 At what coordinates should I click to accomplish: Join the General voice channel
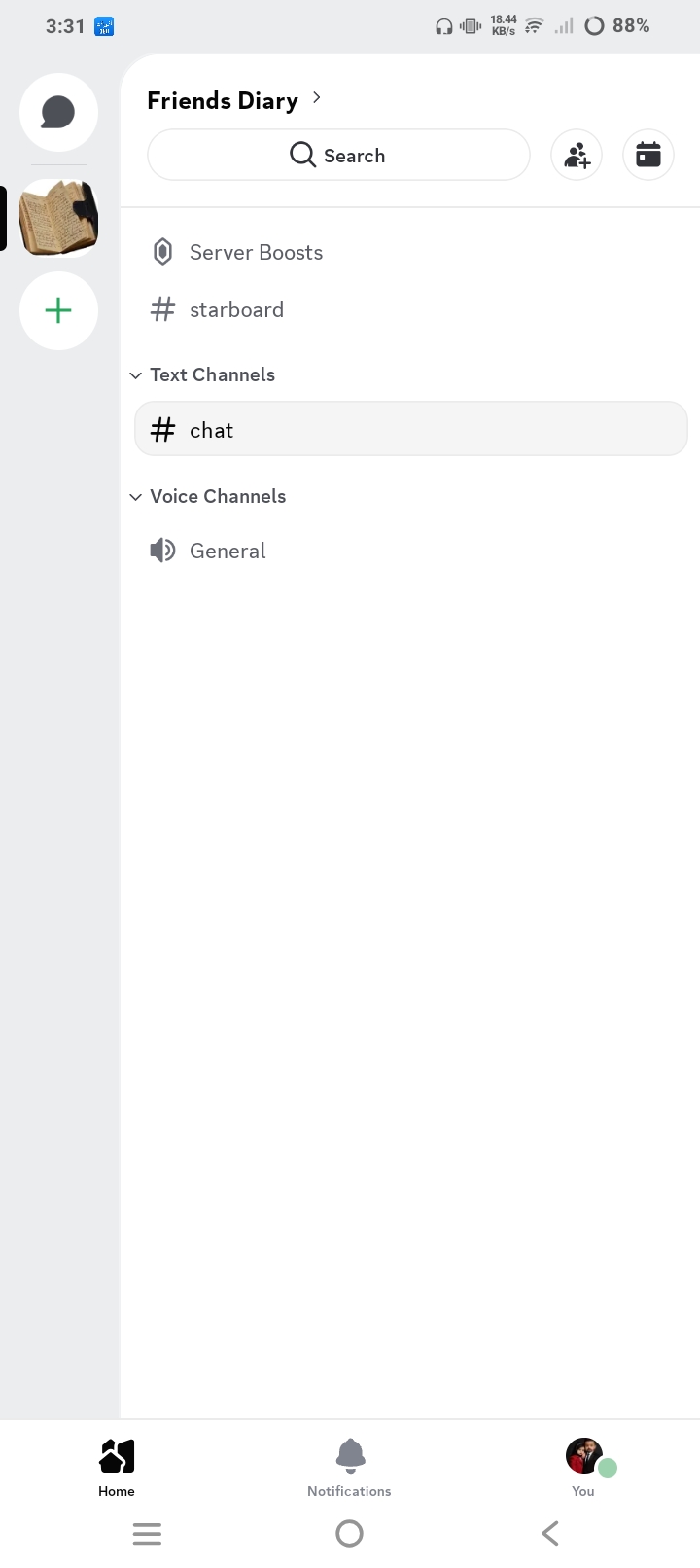[x=409, y=551]
